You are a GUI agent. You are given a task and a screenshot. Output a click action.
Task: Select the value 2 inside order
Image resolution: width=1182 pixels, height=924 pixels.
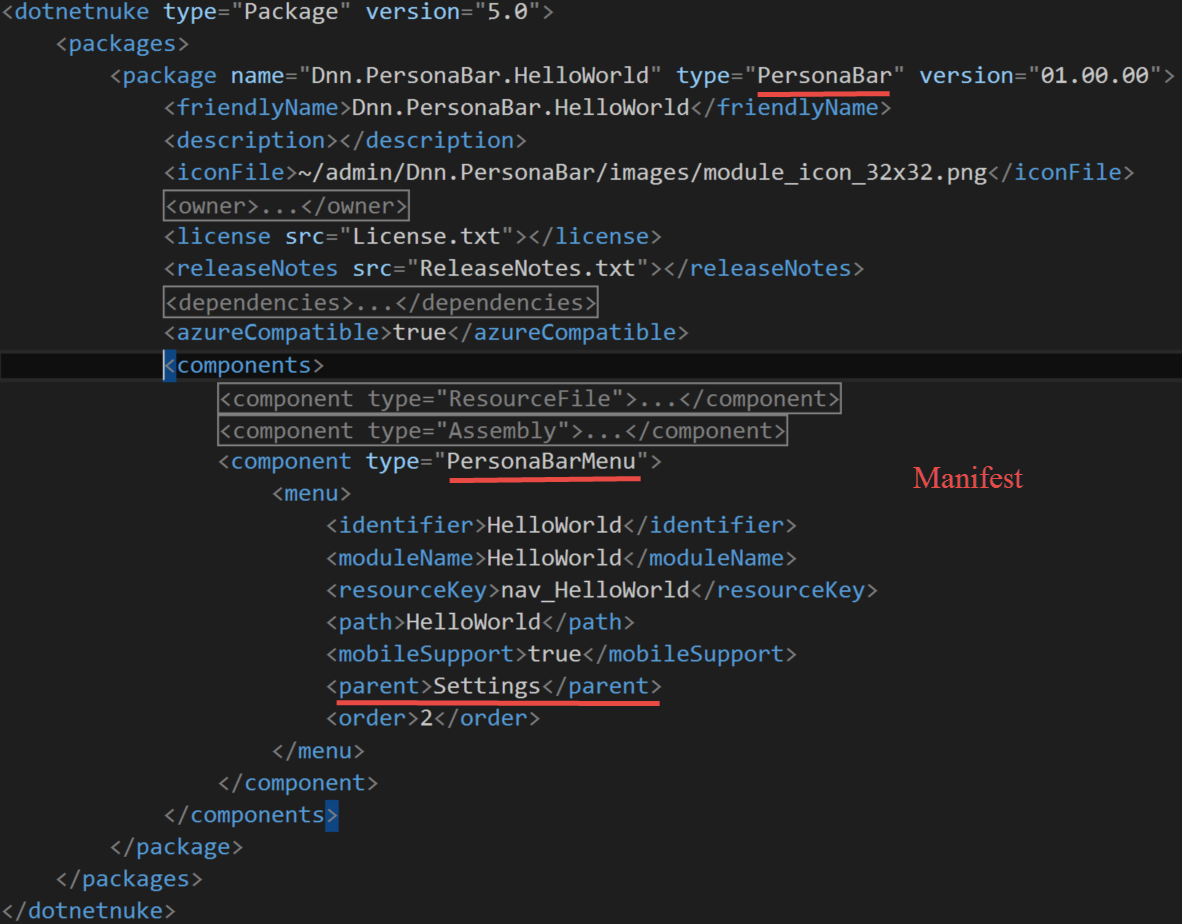(x=427, y=717)
